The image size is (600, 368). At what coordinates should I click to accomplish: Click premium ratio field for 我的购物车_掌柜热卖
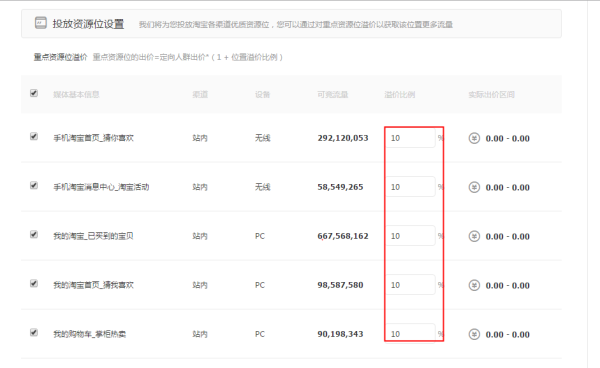click(411, 334)
